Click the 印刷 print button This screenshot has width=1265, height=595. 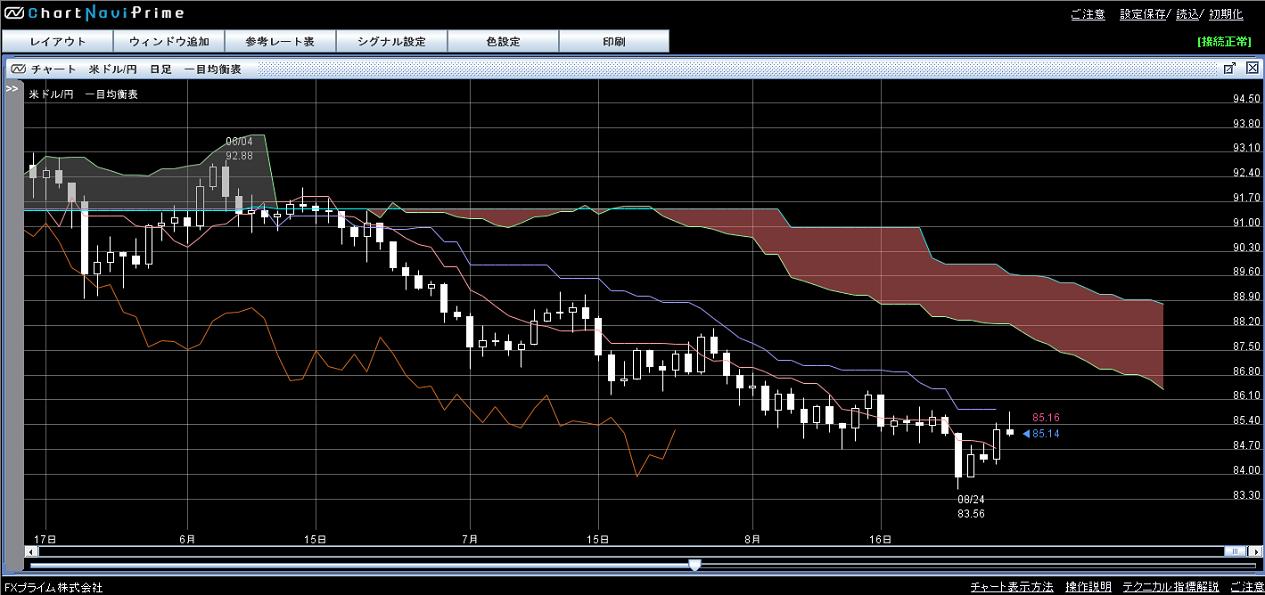(x=614, y=42)
